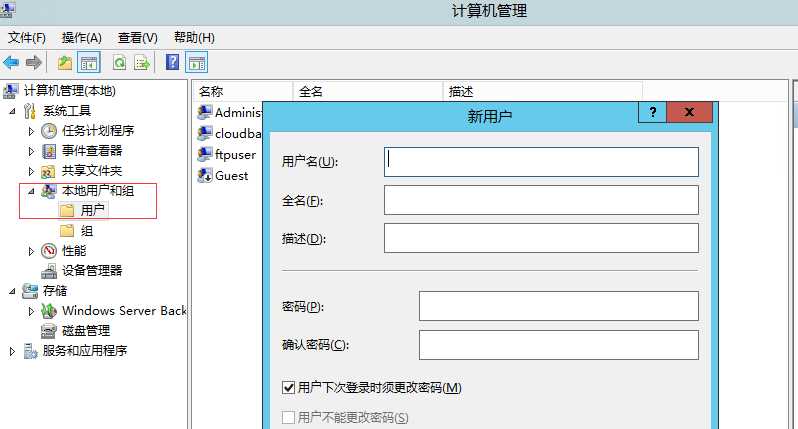Click the 用户名(U) input field

[x=541, y=162]
